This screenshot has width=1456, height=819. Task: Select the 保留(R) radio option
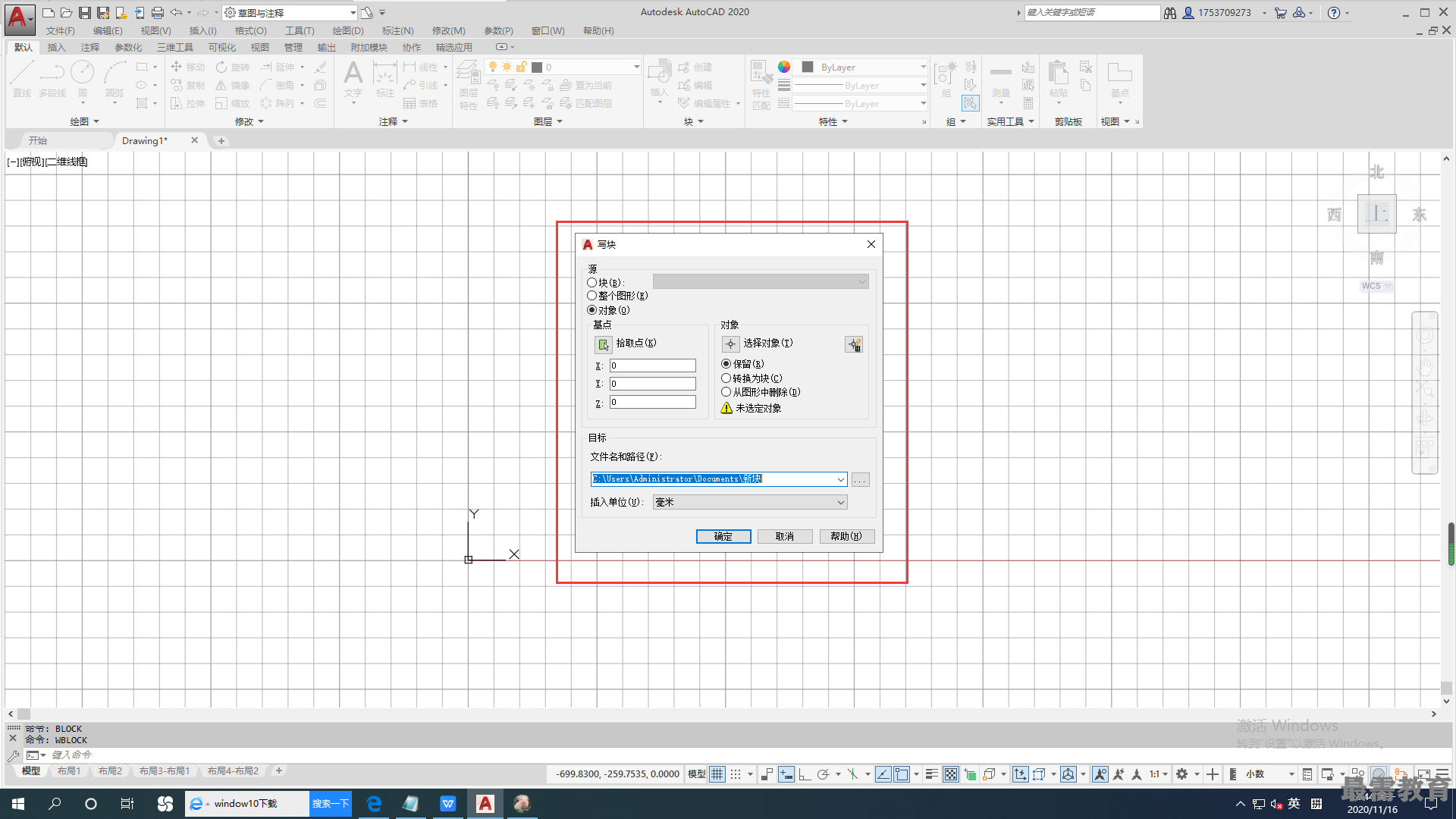click(726, 364)
